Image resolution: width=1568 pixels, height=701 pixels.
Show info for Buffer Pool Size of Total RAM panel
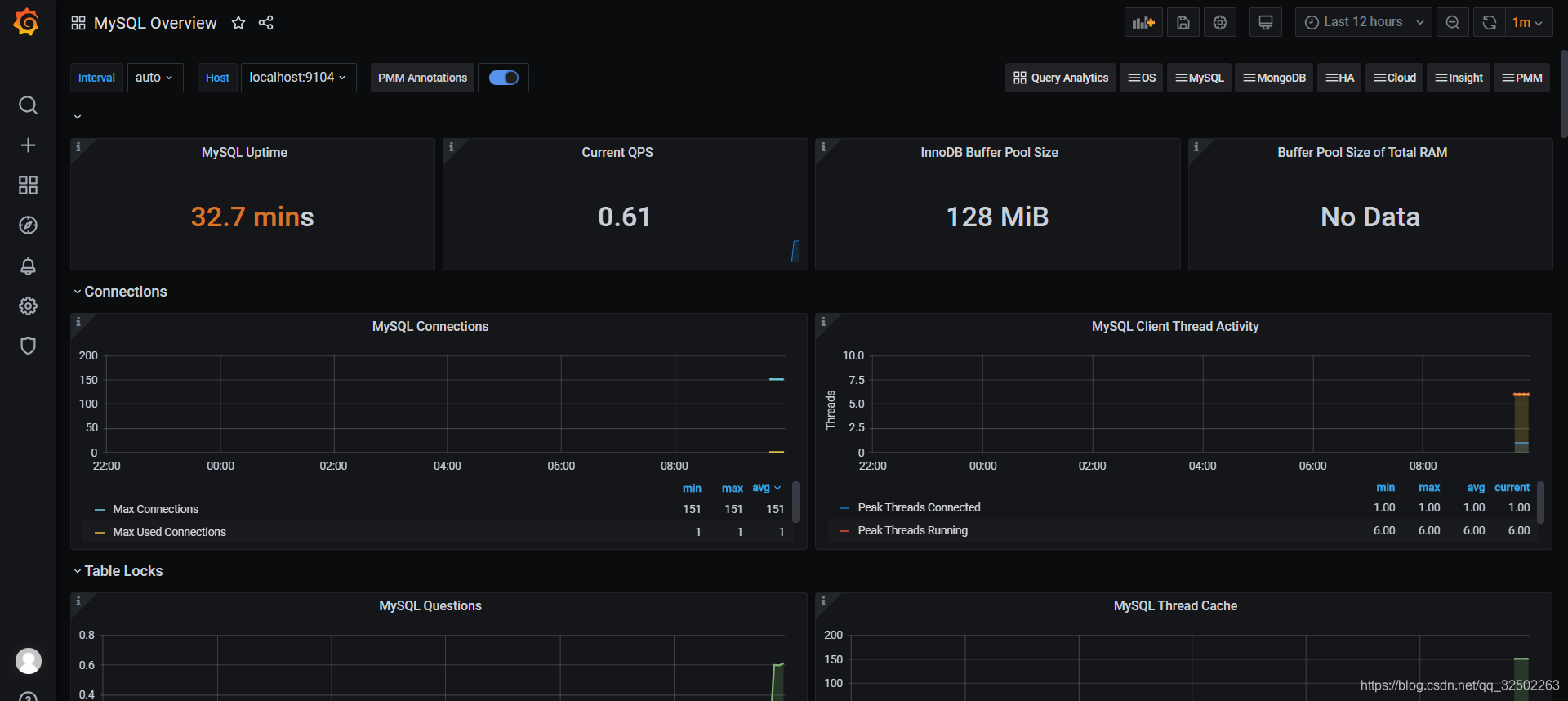1196,147
